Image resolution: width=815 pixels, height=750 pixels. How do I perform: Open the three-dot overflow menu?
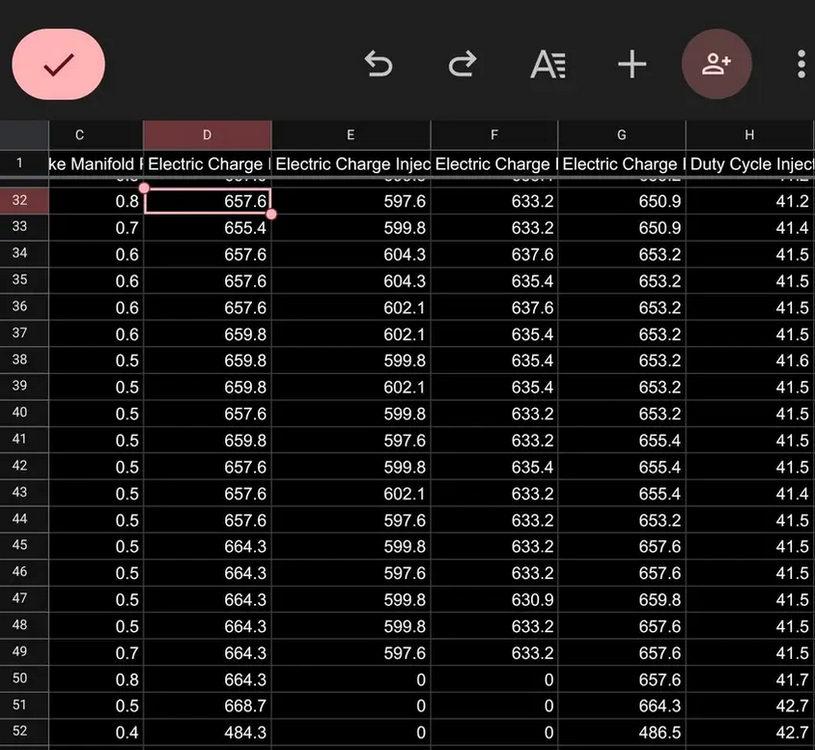click(801, 65)
